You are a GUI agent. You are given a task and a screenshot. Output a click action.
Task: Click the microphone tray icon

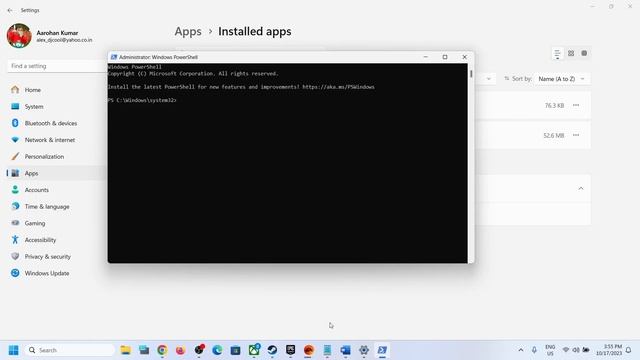click(534, 350)
